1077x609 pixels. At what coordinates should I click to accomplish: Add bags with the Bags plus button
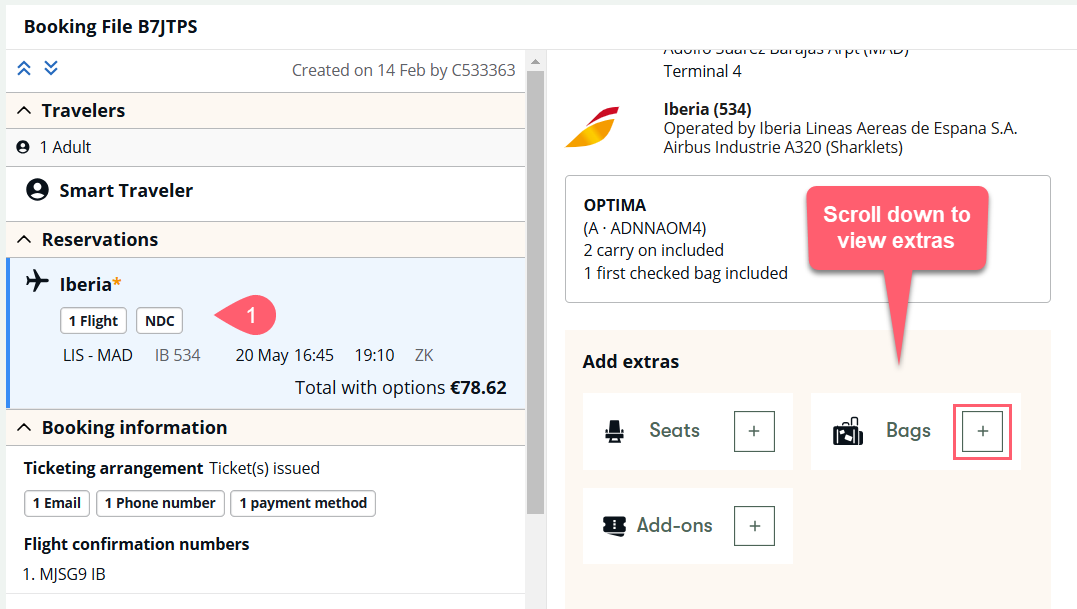tap(983, 431)
